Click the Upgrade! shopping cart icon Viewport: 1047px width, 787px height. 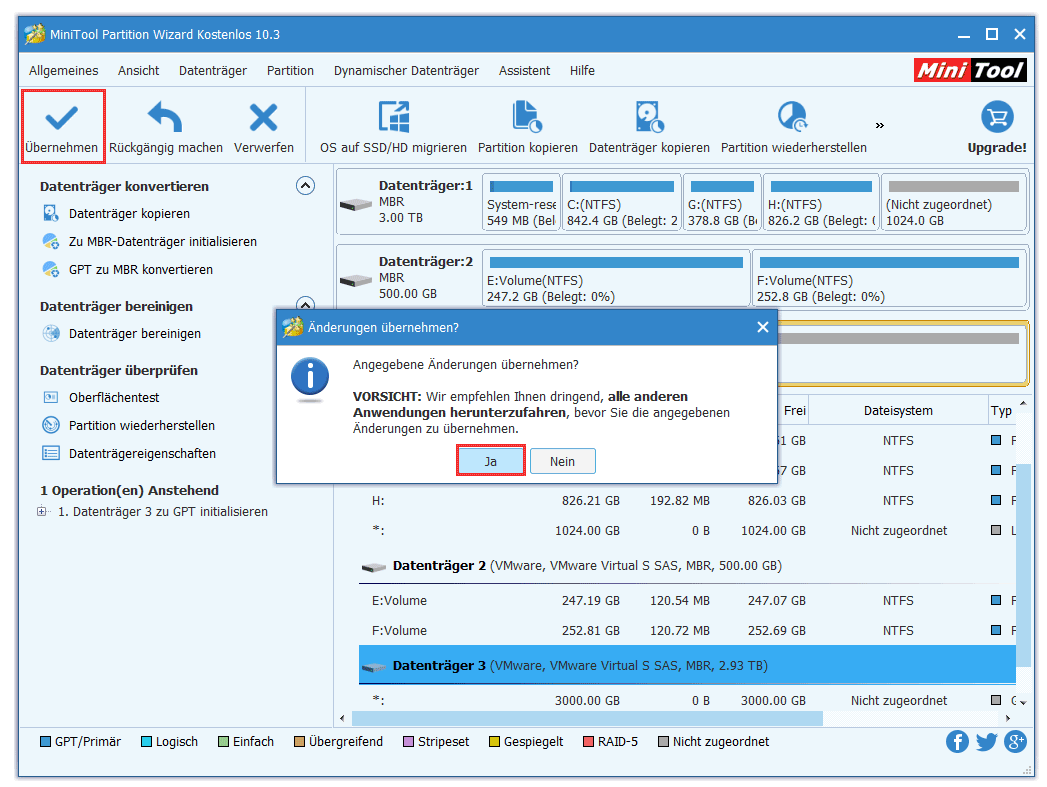997,117
